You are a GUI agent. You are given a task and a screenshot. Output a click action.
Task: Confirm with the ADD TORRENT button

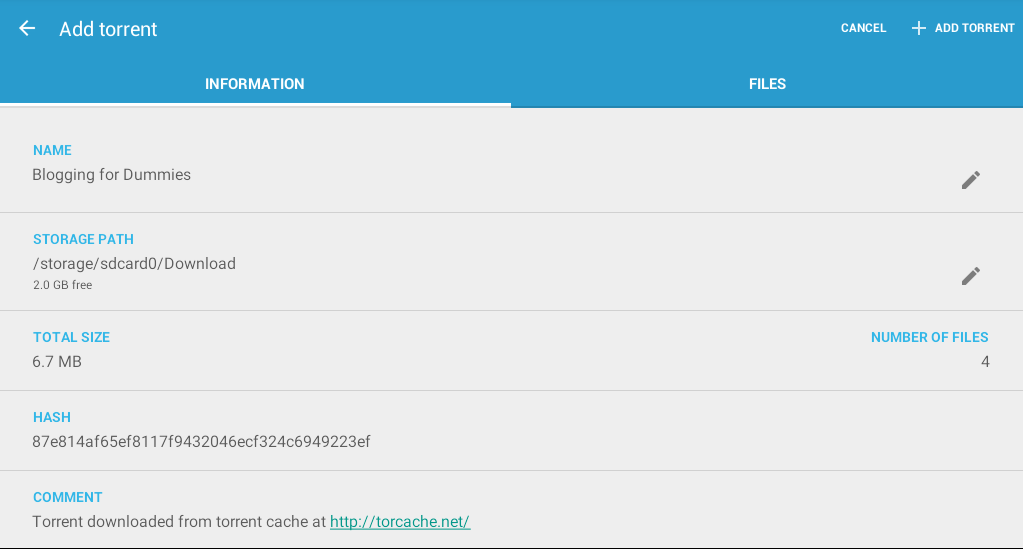tap(963, 28)
